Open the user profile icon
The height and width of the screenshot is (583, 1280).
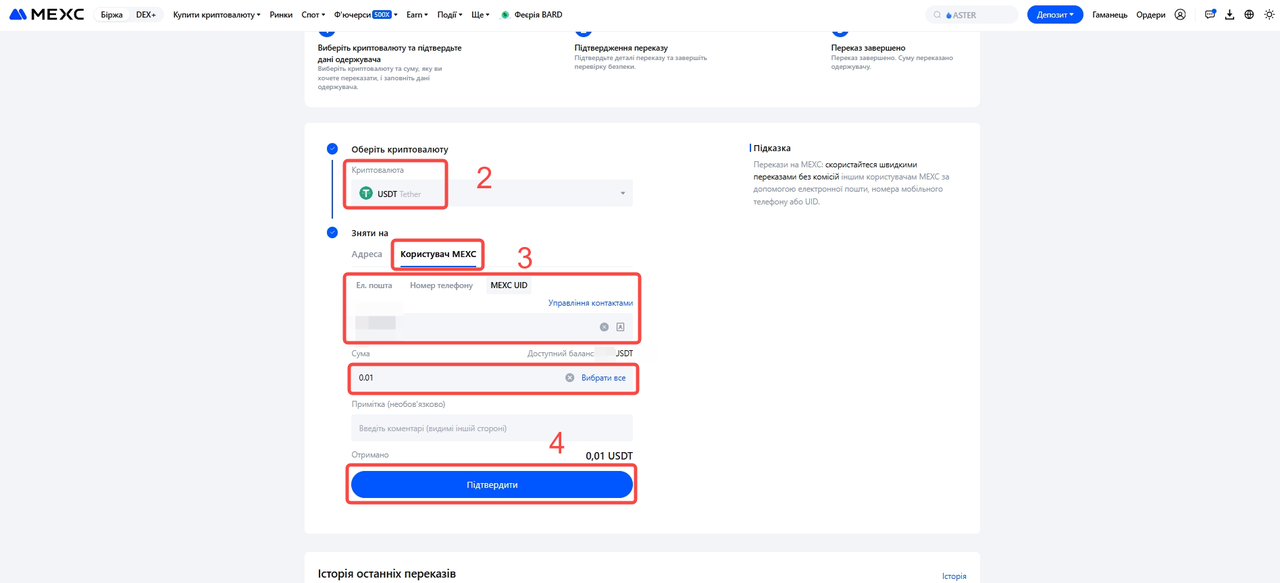pyautogui.click(x=1180, y=15)
